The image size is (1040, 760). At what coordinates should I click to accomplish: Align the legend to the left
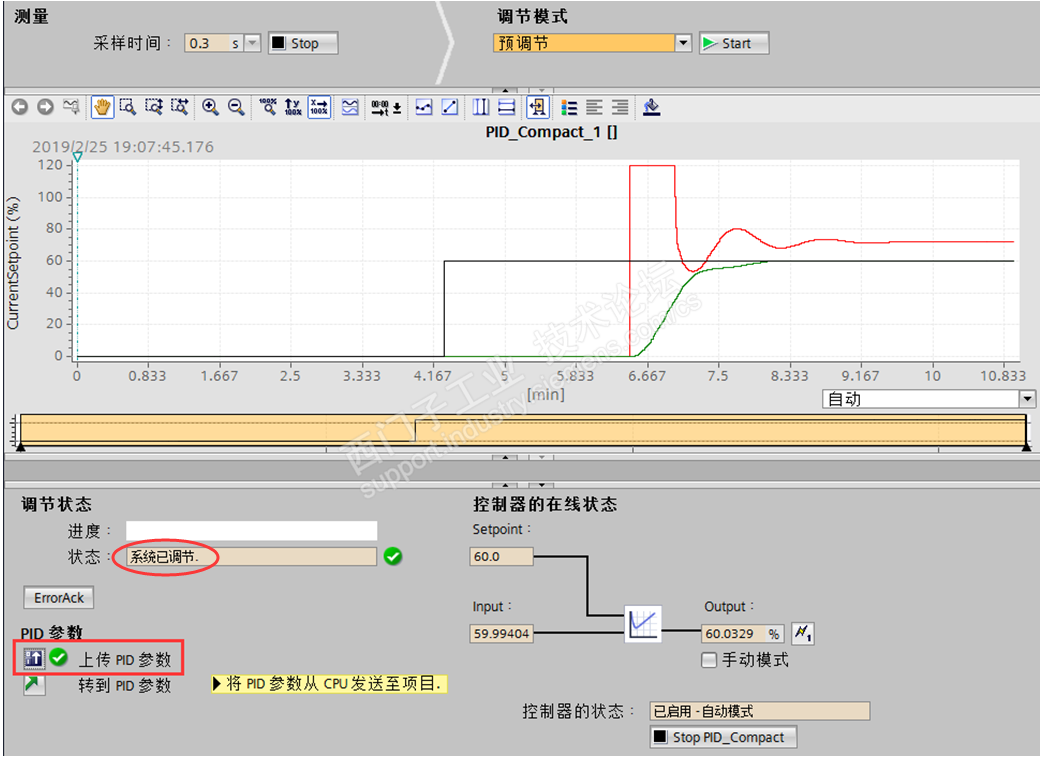(594, 107)
